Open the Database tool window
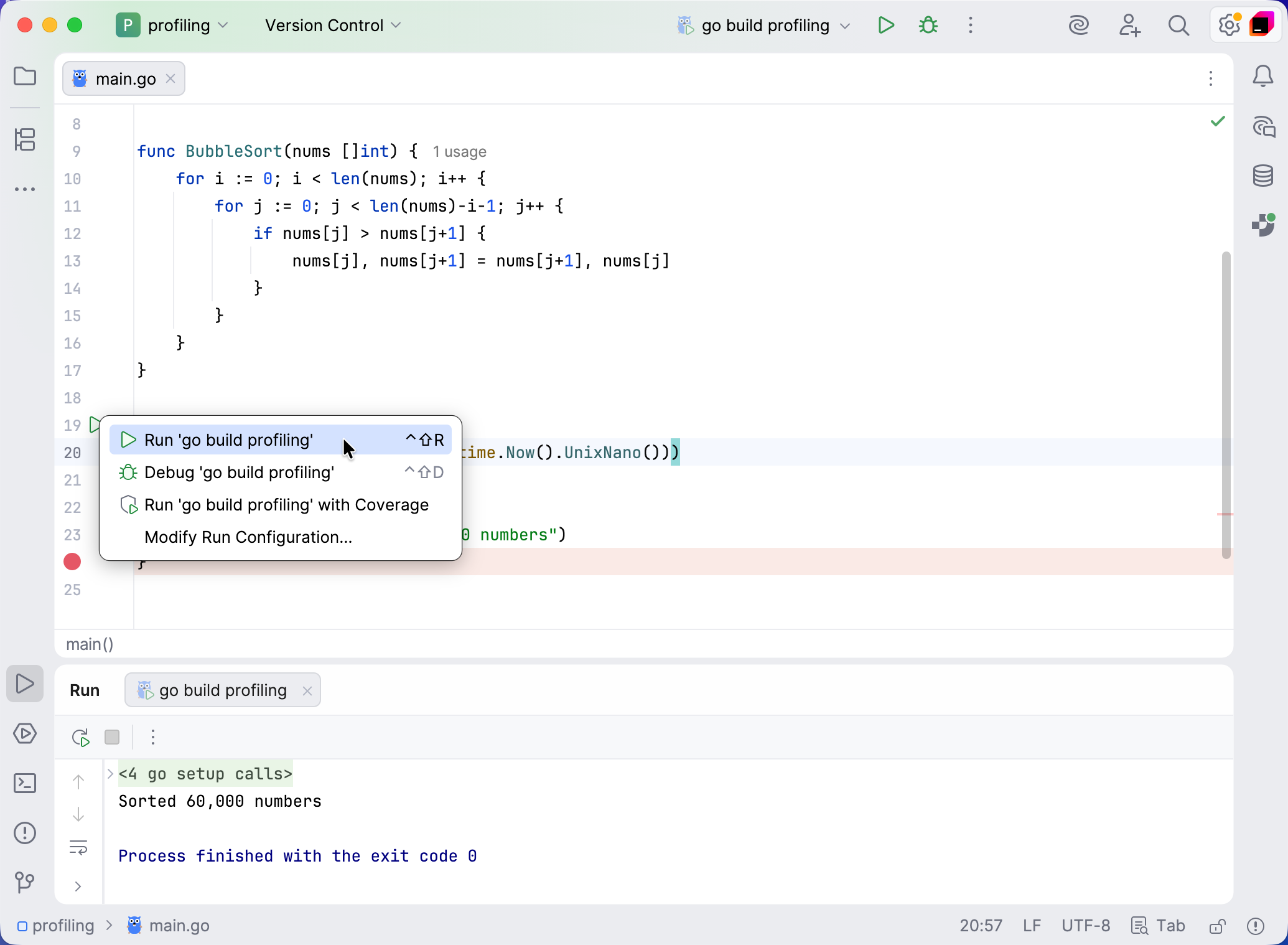The height and width of the screenshot is (945, 1288). coord(1263,176)
